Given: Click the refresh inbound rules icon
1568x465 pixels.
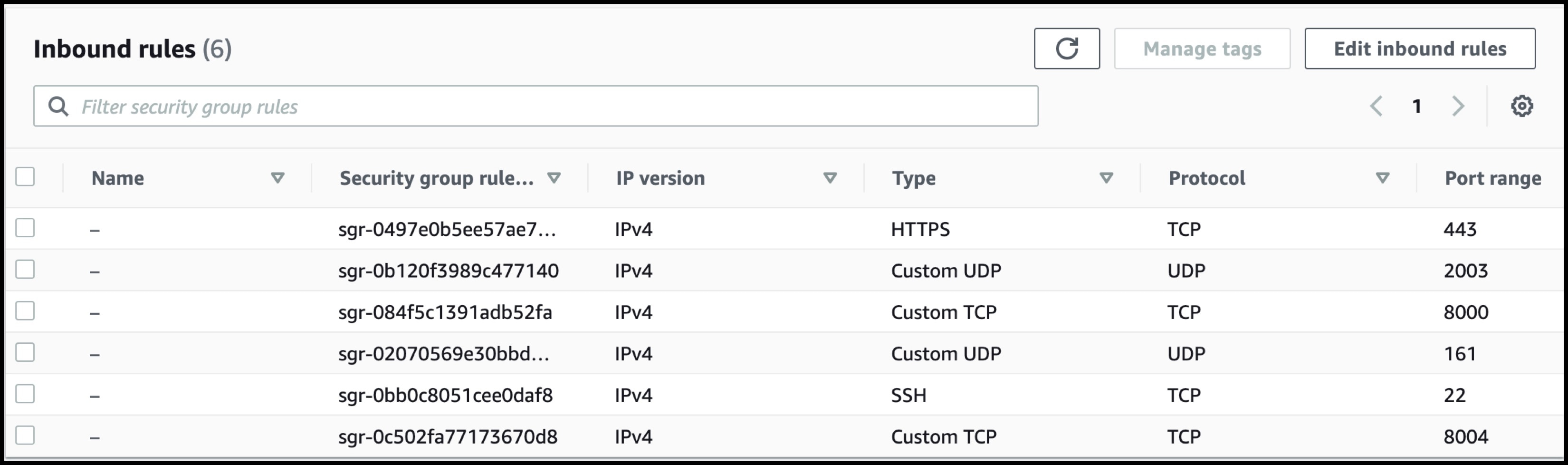Looking at the screenshot, I should (x=1066, y=49).
